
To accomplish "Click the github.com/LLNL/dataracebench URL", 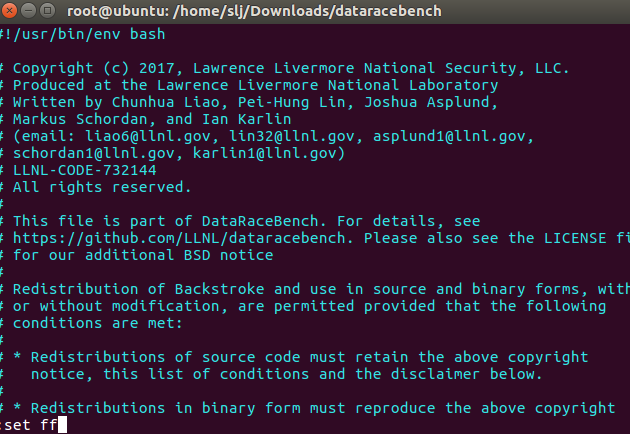I will (179, 238).
